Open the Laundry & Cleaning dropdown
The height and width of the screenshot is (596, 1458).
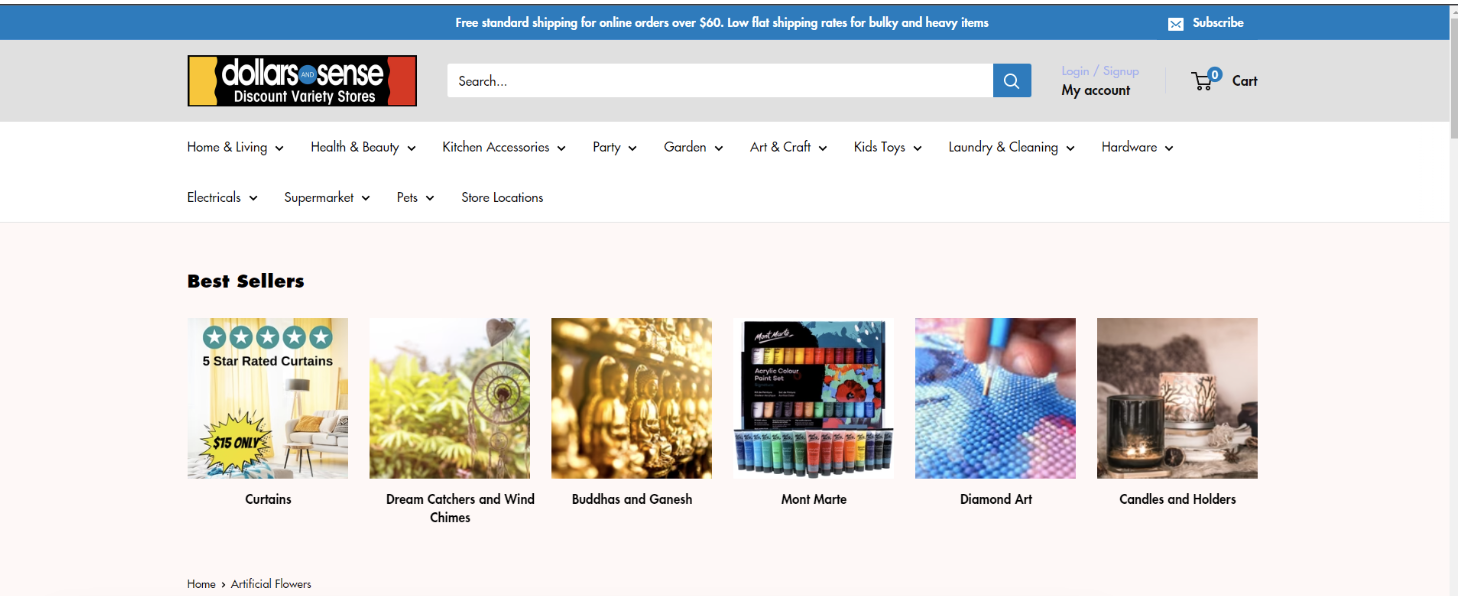tap(1011, 147)
